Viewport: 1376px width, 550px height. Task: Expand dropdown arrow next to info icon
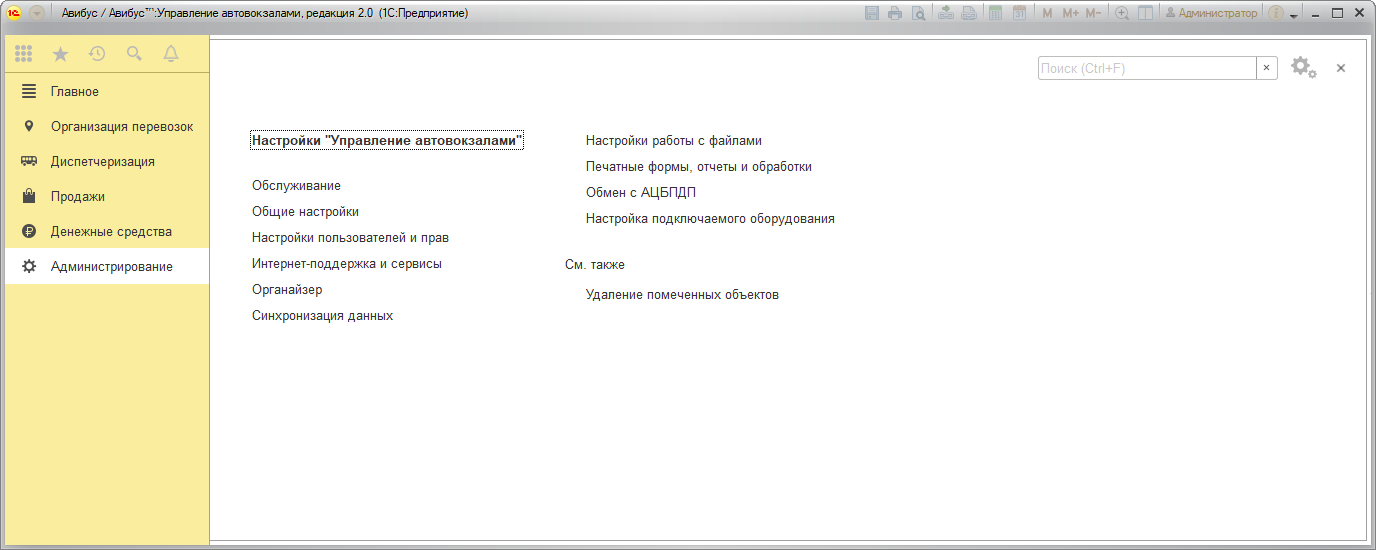click(1294, 15)
